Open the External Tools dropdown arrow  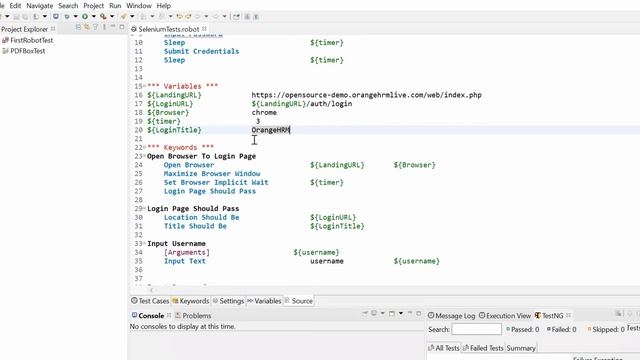[x=112, y=17]
